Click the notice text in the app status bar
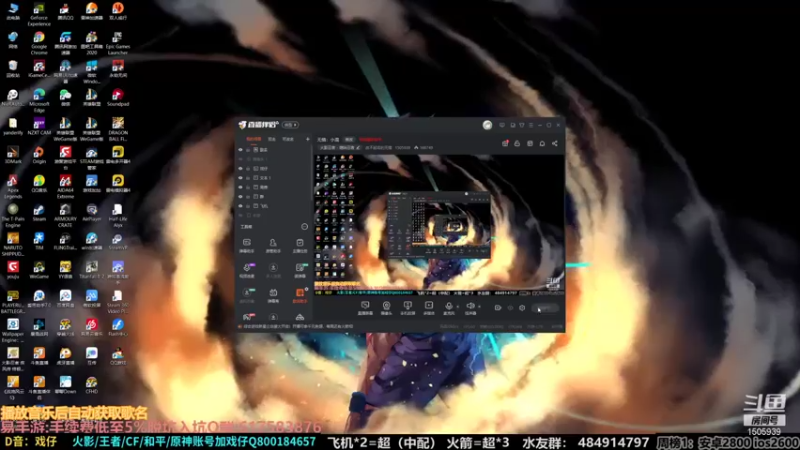800x450 pixels. coord(298,327)
